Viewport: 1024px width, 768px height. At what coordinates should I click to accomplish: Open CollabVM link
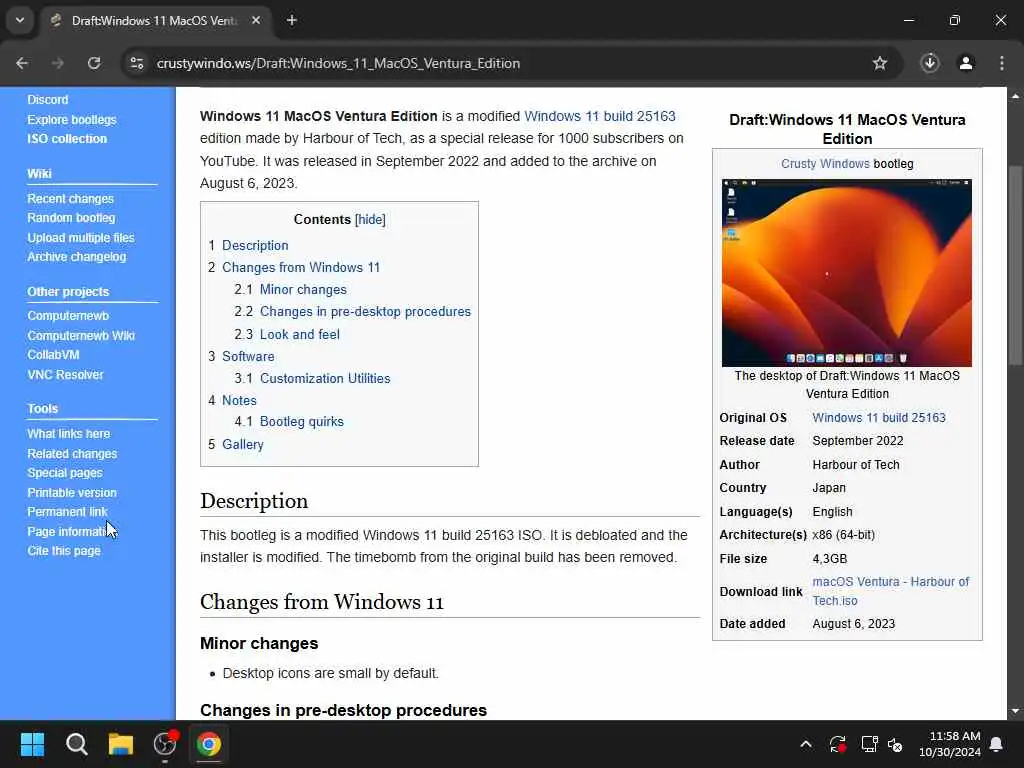point(53,355)
